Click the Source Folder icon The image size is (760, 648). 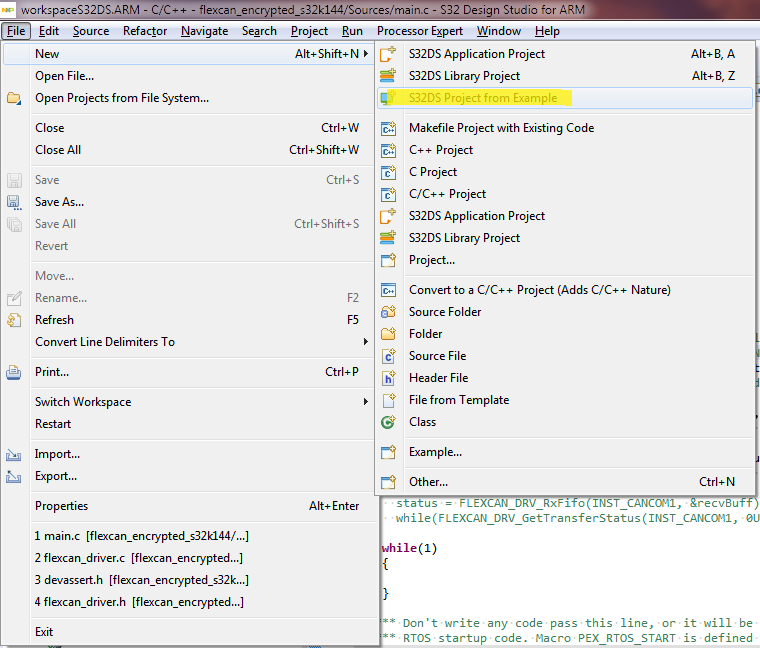pos(388,312)
